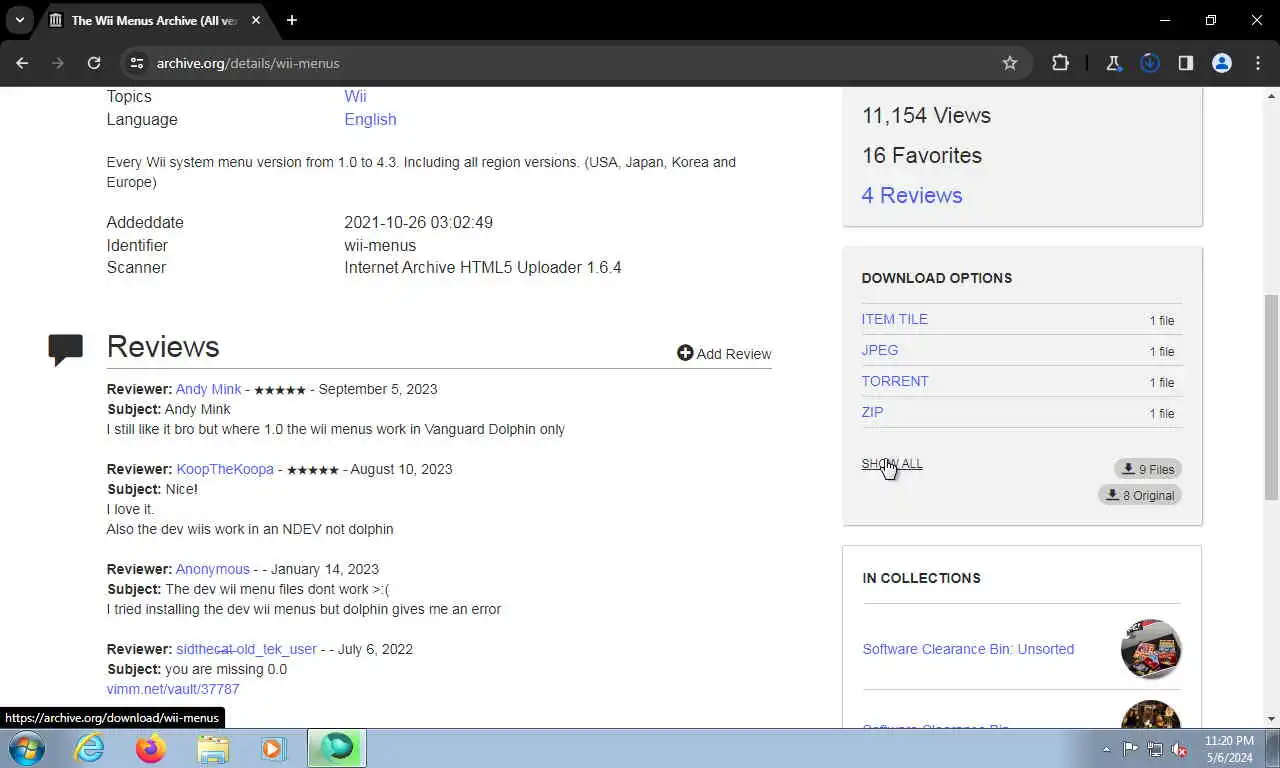This screenshot has height=768, width=1280.
Task: Reload the current page
Action: tap(94, 63)
